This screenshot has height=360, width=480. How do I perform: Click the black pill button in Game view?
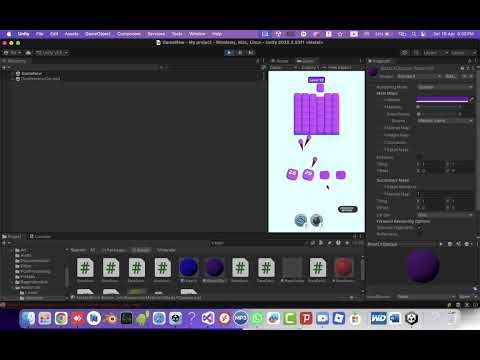click(x=348, y=209)
